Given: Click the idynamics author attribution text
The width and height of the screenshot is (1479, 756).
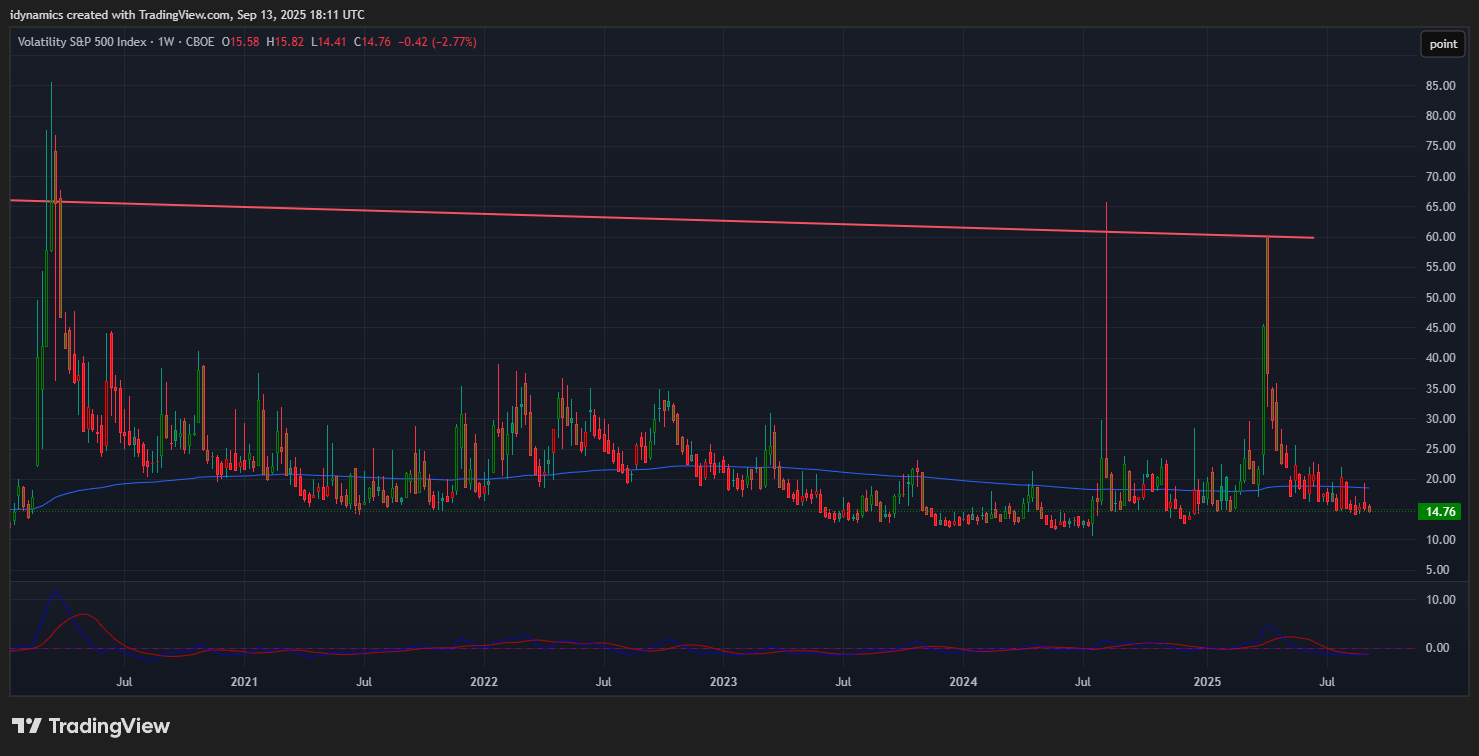Looking at the screenshot, I should coord(187,14).
